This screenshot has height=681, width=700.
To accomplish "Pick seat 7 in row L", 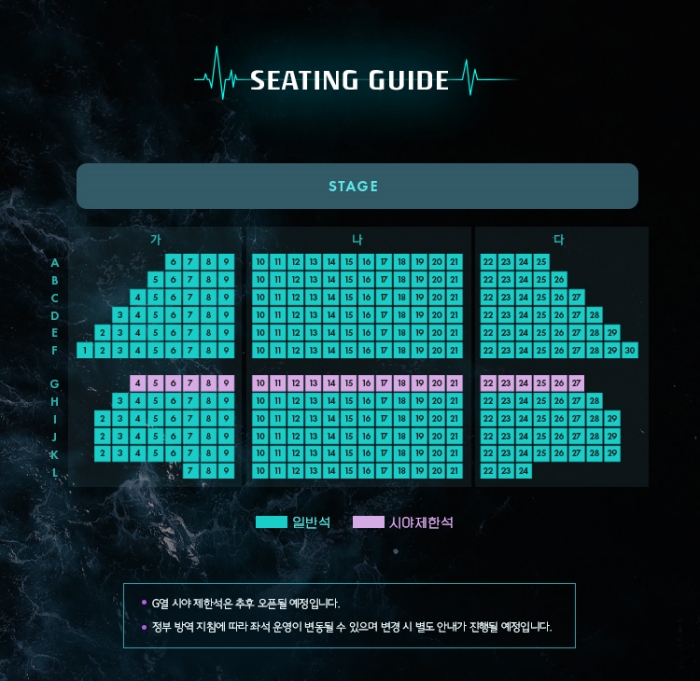I will (191, 471).
